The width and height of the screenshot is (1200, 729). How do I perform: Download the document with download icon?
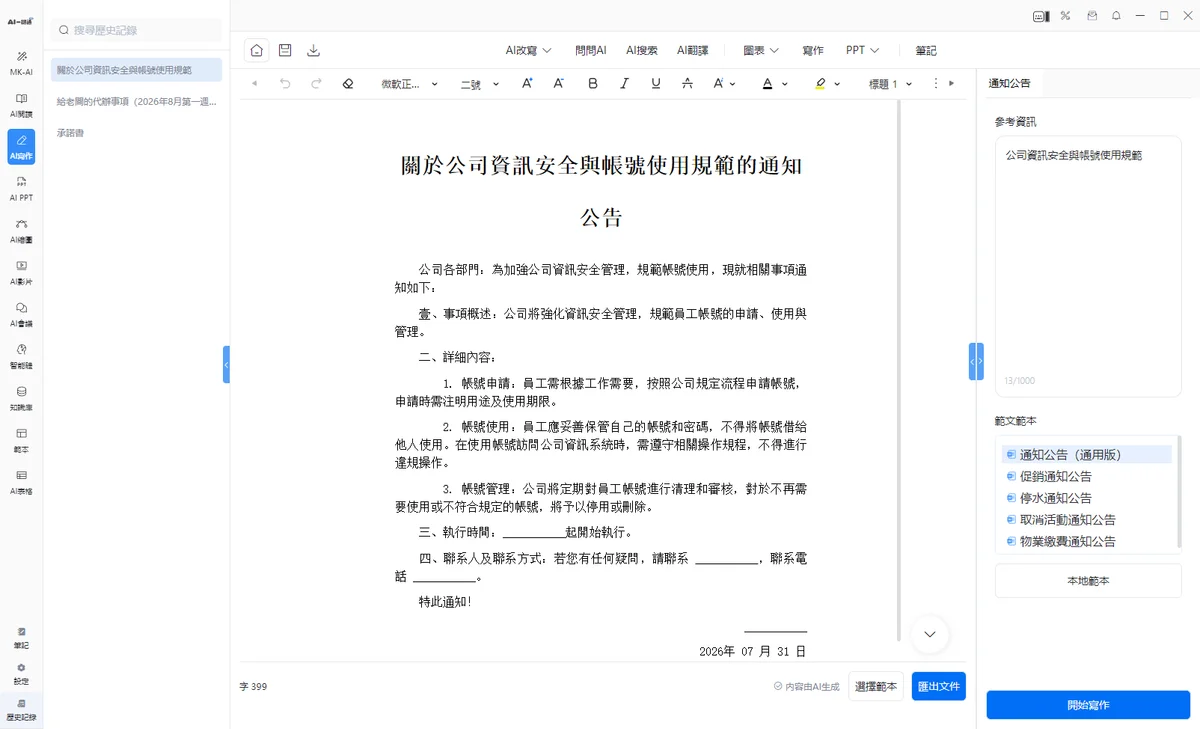314,50
